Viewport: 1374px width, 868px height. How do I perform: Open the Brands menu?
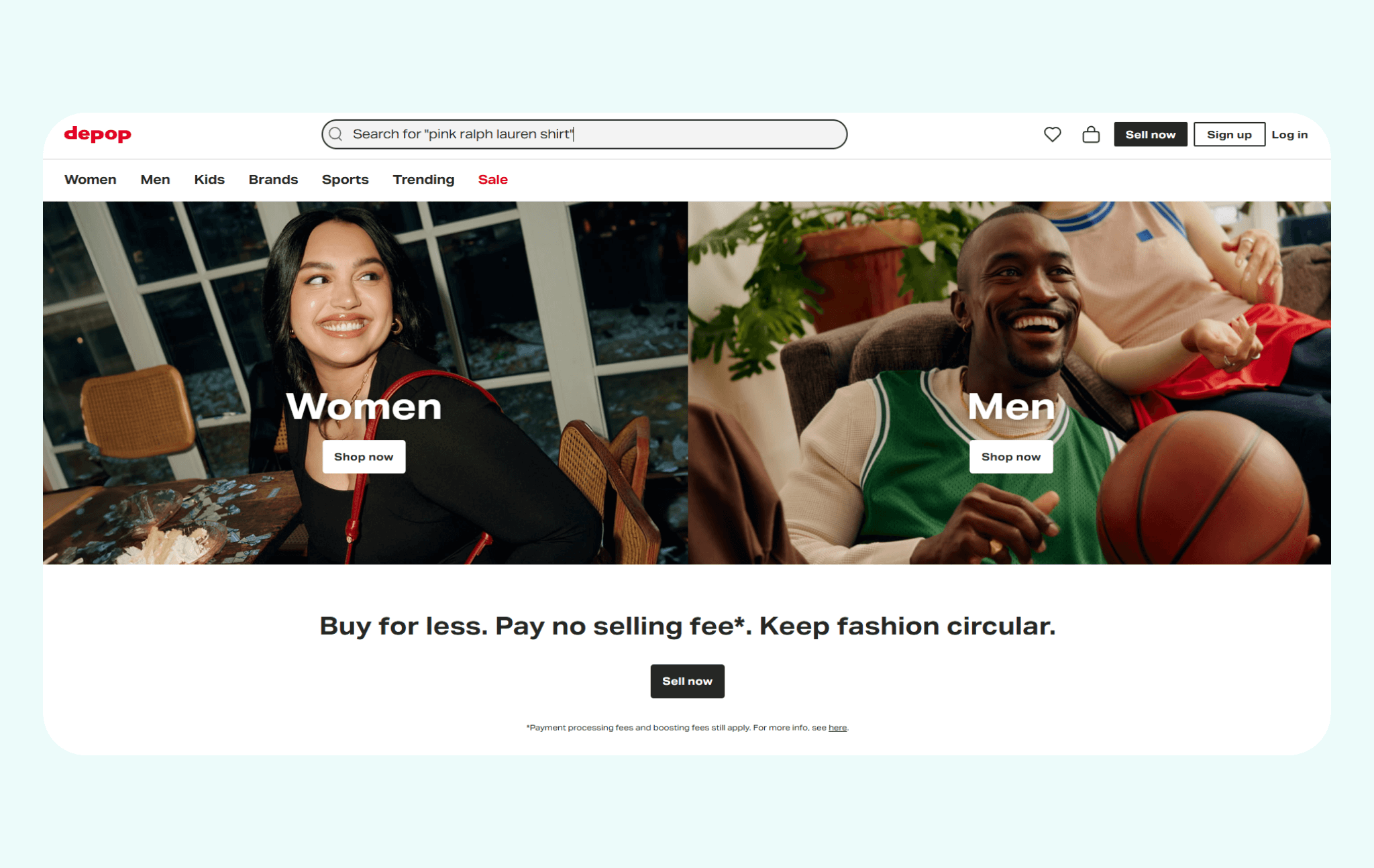pos(273,179)
